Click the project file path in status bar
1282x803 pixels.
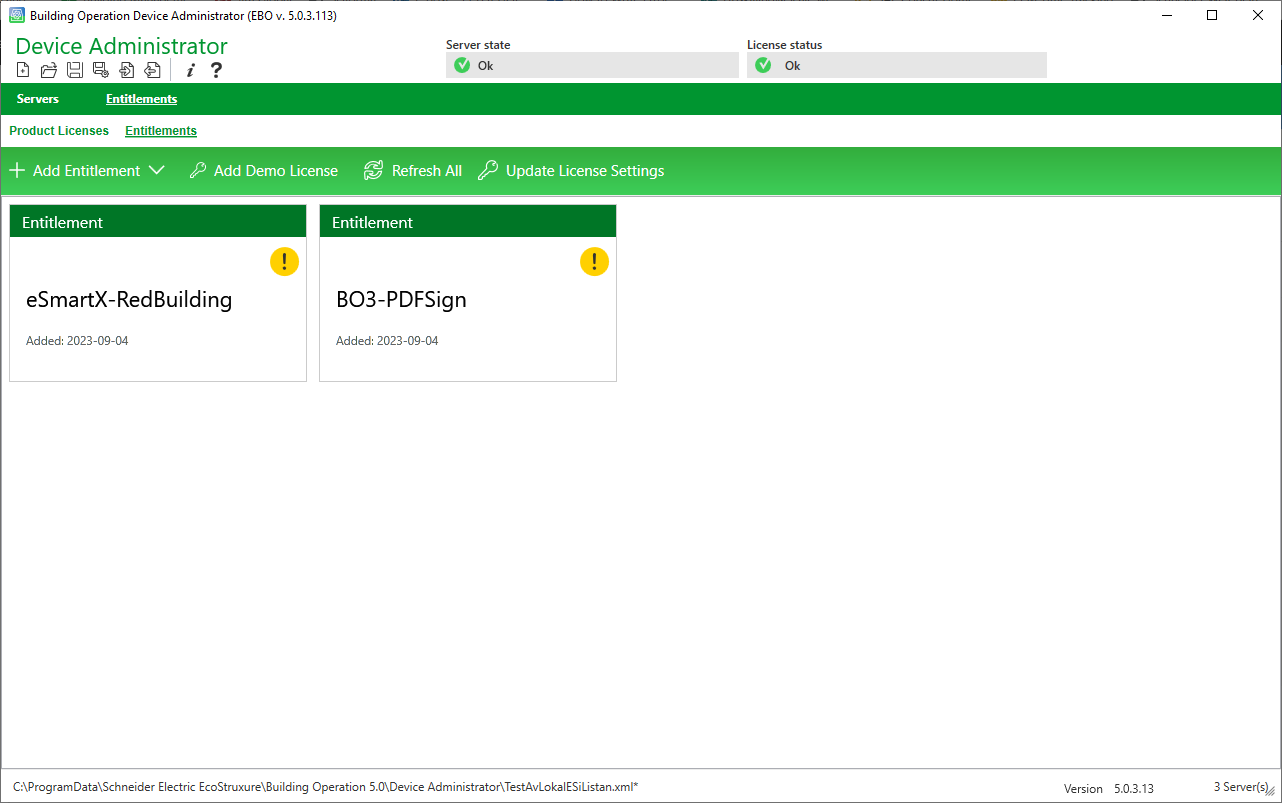325,787
